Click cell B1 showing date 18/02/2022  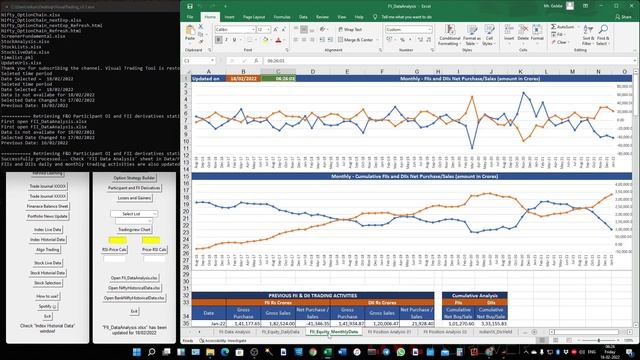[x=243, y=78]
